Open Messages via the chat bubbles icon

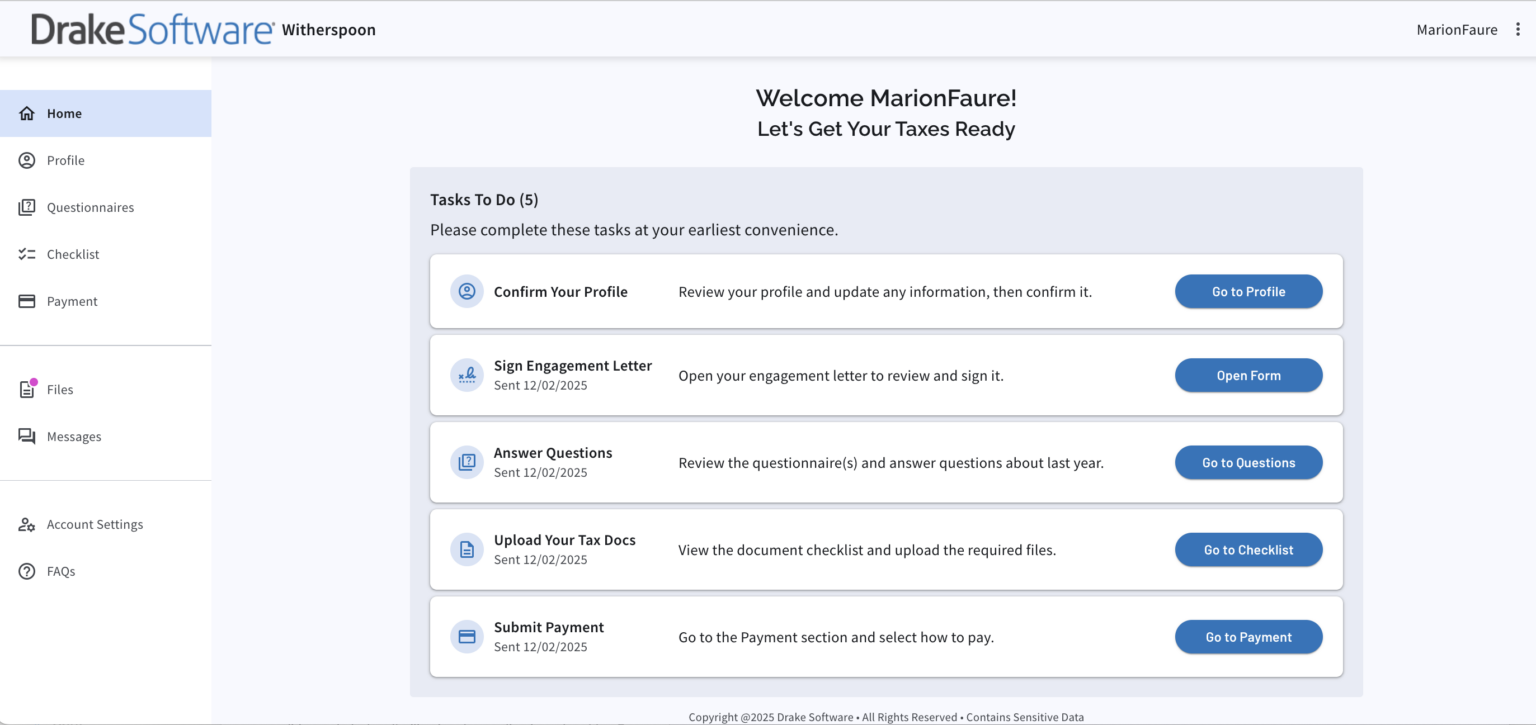coord(28,436)
